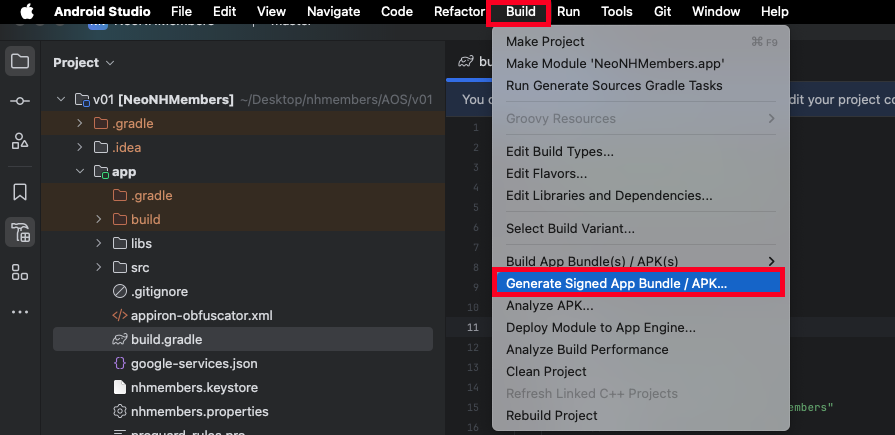Open the Commit tool window icon
This screenshot has width=895, height=435.
click(20, 102)
